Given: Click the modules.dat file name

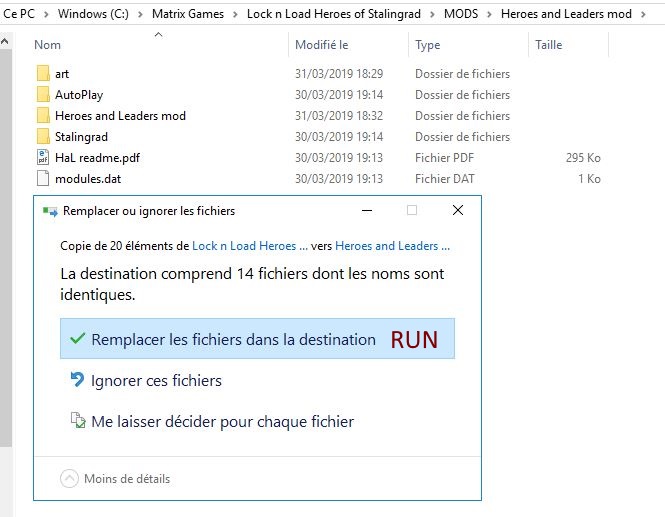Looking at the screenshot, I should click(88, 179).
